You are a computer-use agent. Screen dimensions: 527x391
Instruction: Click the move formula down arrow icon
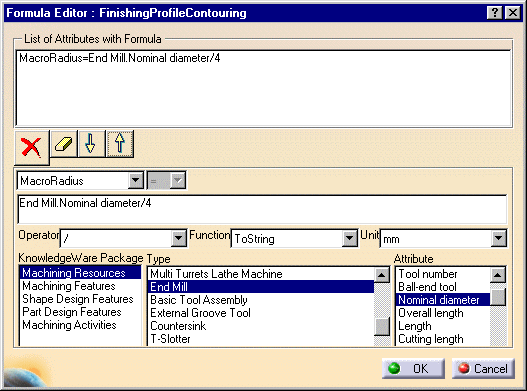coord(91,144)
